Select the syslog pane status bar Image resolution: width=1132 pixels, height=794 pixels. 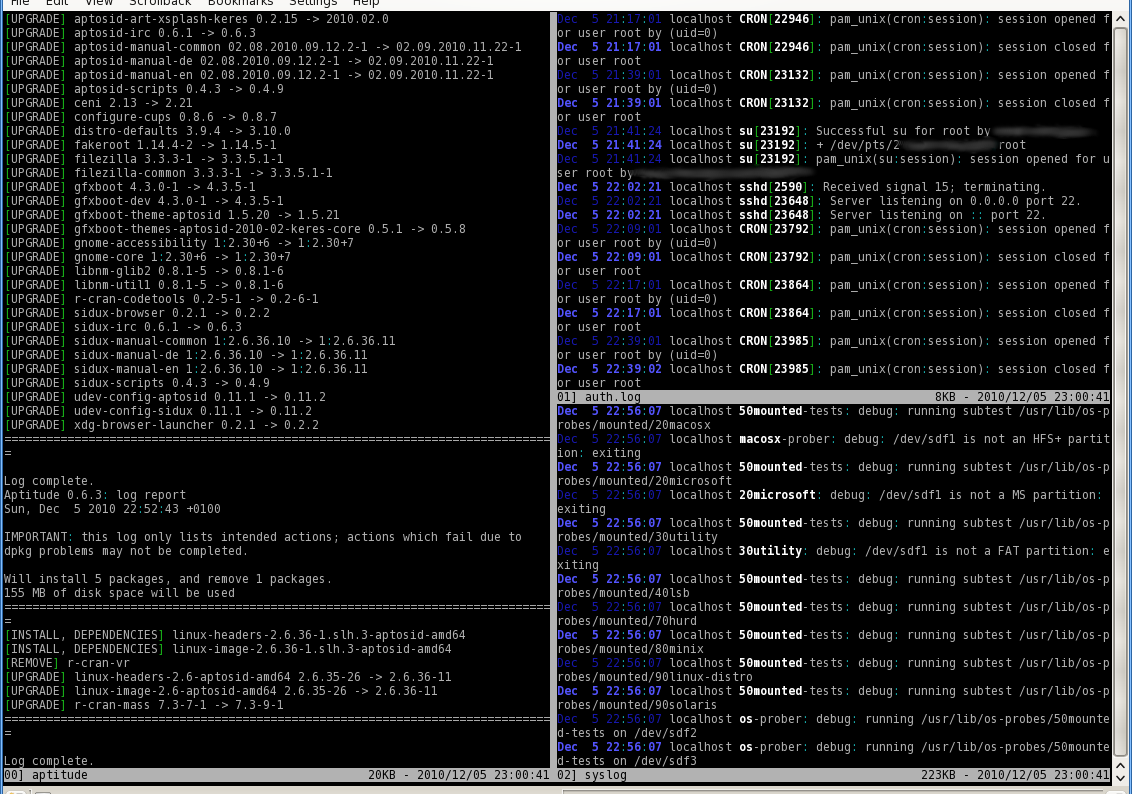click(832, 775)
